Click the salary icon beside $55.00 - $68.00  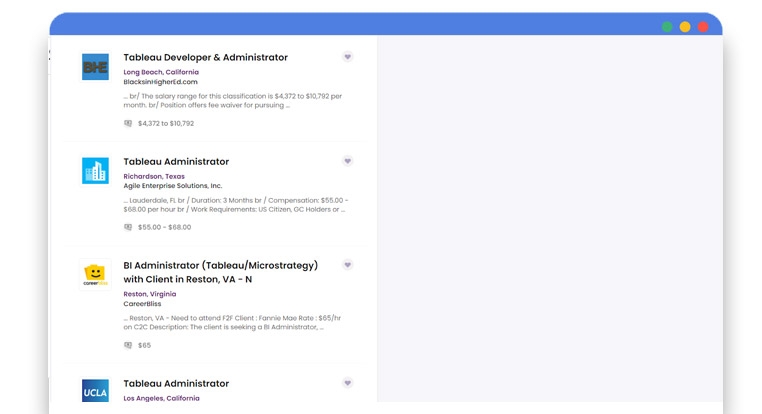128,227
